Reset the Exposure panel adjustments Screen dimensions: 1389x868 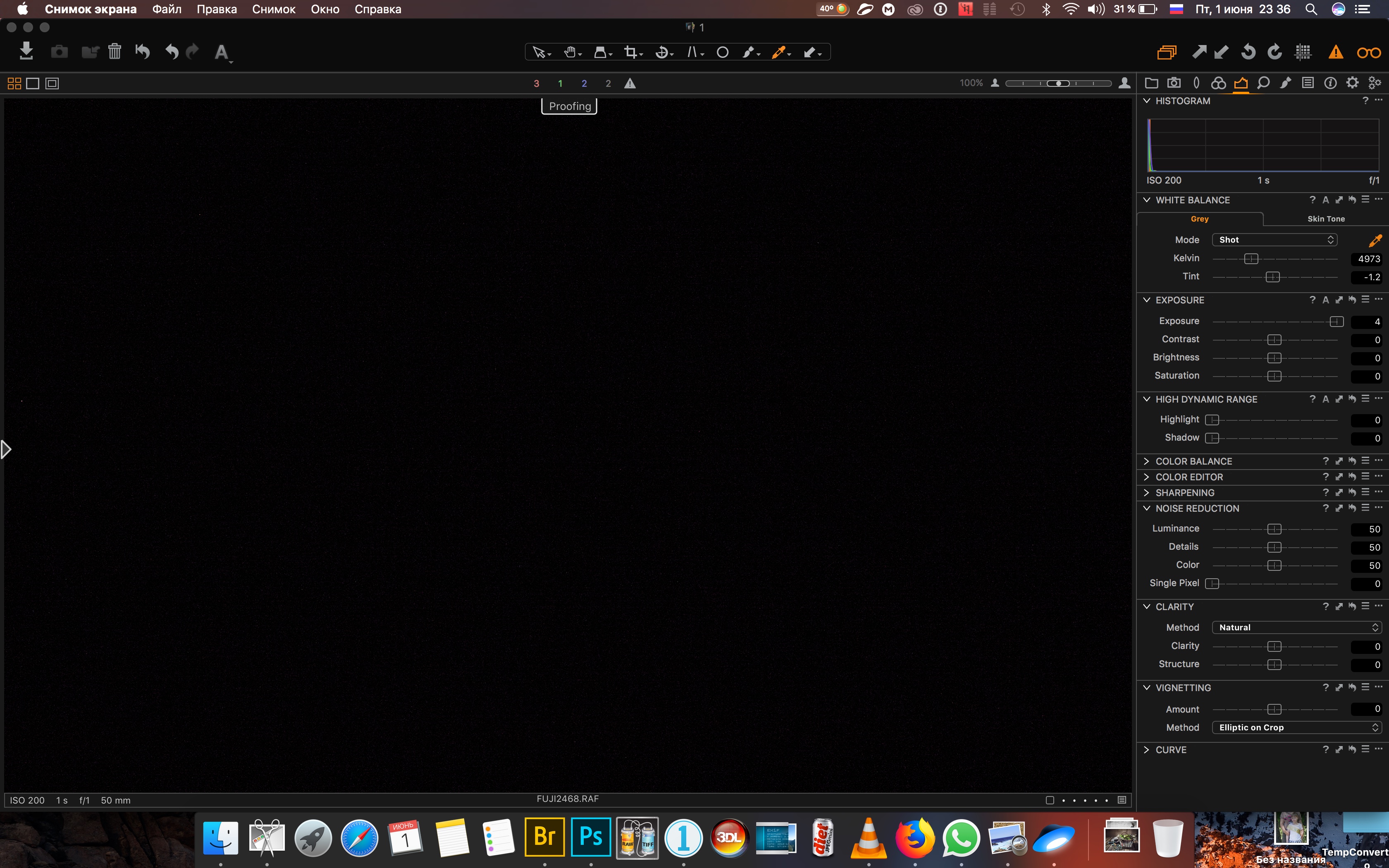click(x=1352, y=300)
